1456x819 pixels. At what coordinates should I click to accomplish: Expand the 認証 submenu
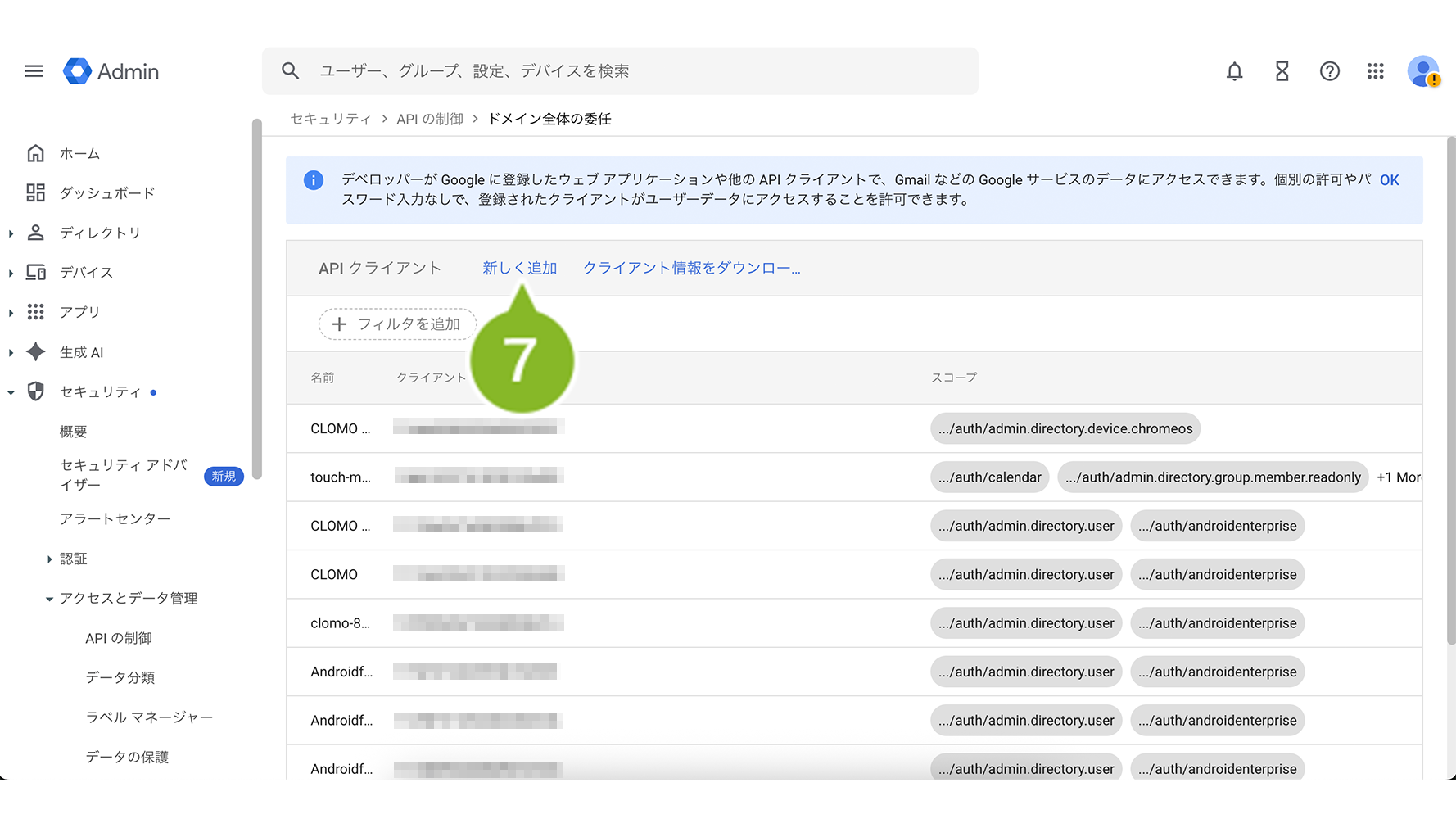50,559
